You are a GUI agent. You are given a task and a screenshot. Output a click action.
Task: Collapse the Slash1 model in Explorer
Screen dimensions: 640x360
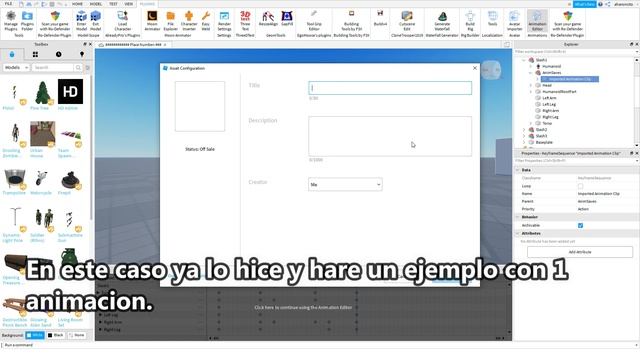pyautogui.click(x=524, y=60)
